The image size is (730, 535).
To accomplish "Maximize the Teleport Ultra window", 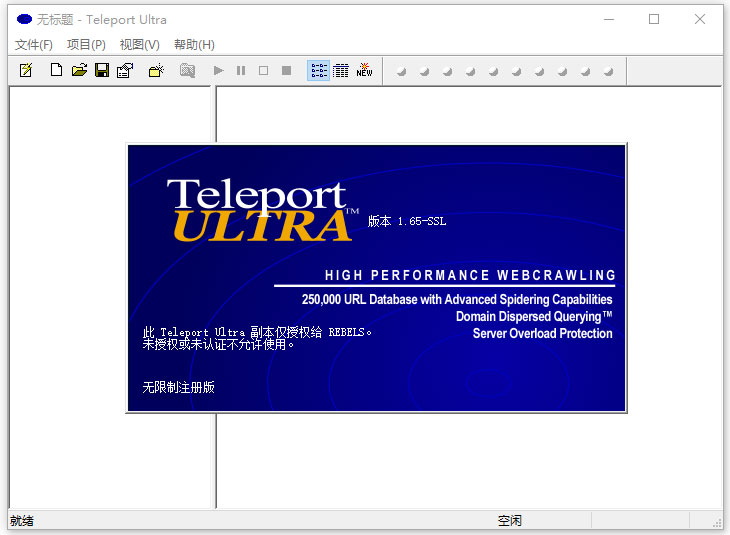I will [x=654, y=19].
